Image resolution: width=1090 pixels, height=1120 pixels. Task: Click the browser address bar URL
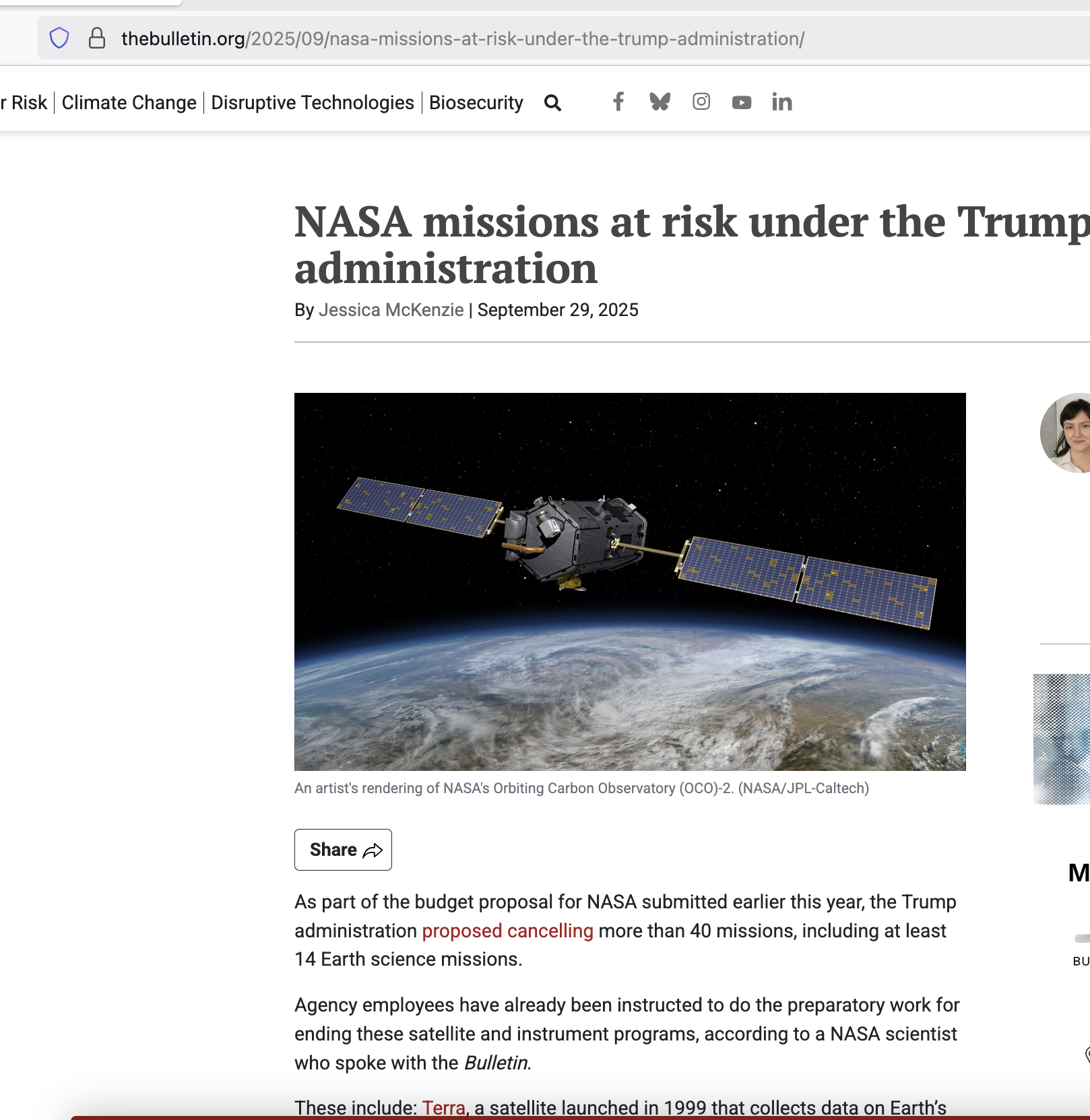(x=463, y=38)
